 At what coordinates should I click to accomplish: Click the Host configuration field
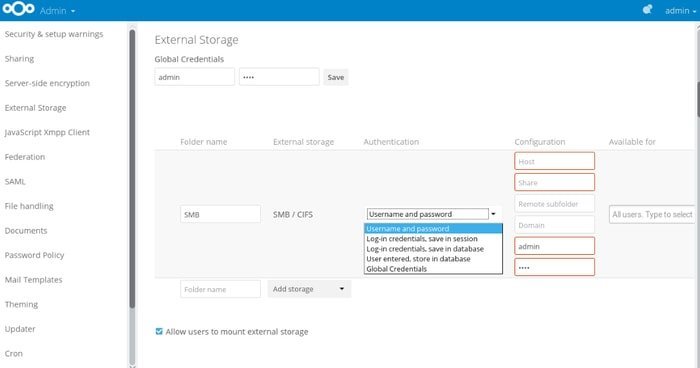pyautogui.click(x=554, y=161)
